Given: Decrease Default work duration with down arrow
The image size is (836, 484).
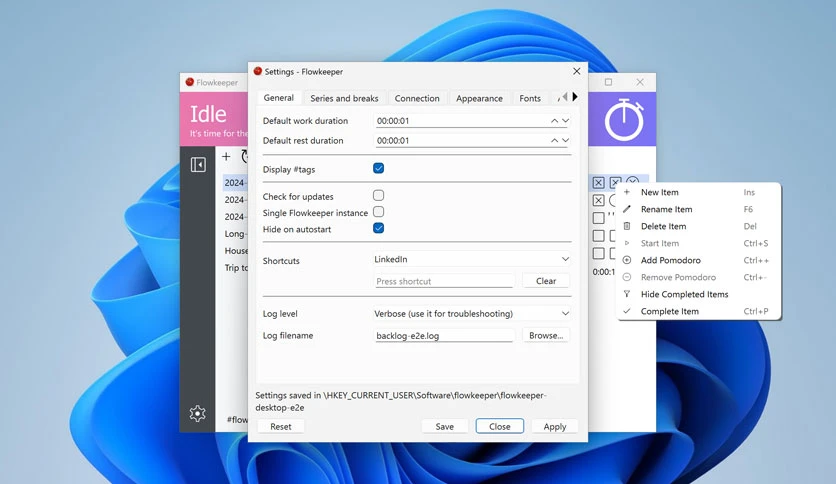Looking at the screenshot, I should point(565,121).
